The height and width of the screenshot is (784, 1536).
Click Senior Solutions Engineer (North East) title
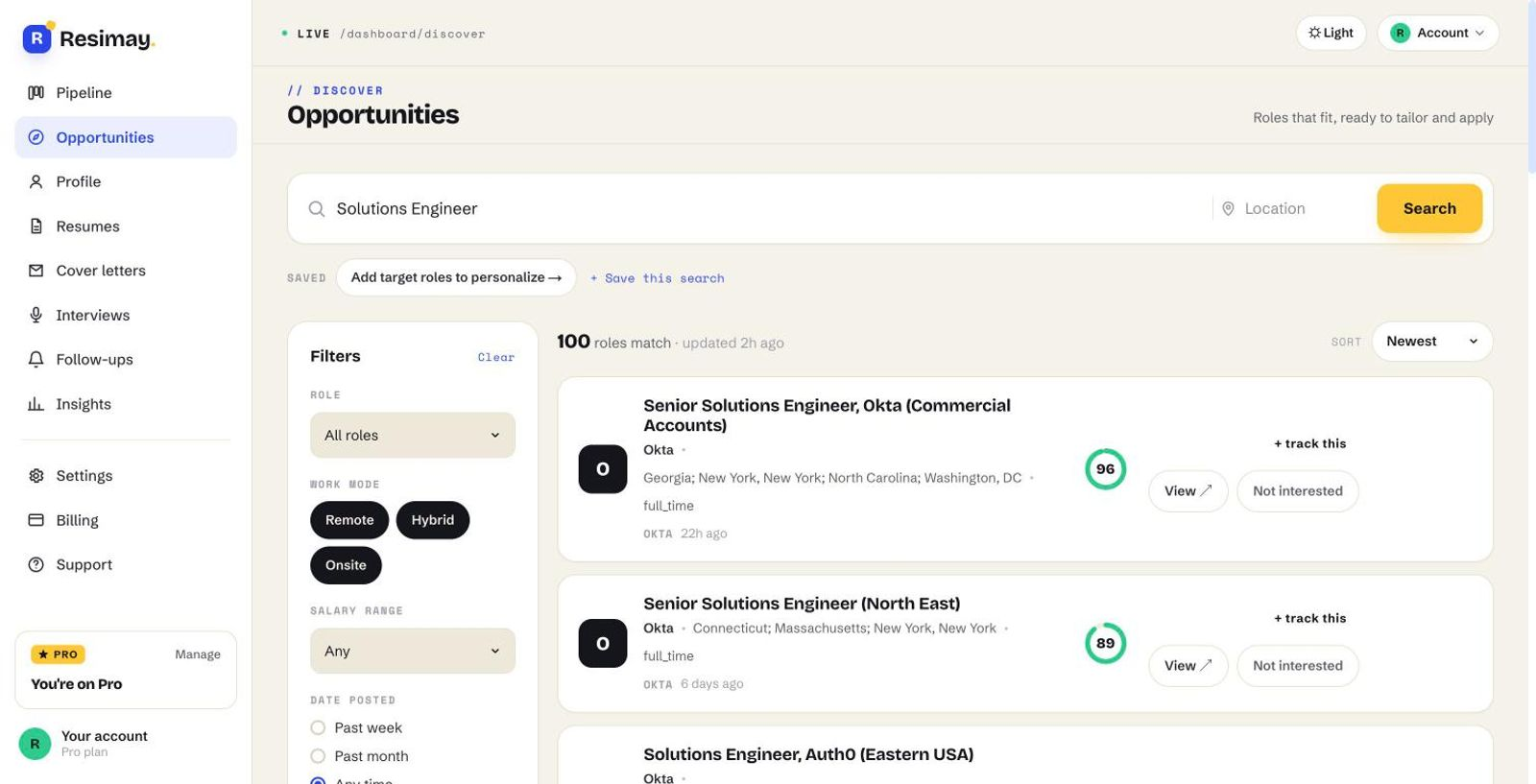(x=802, y=604)
